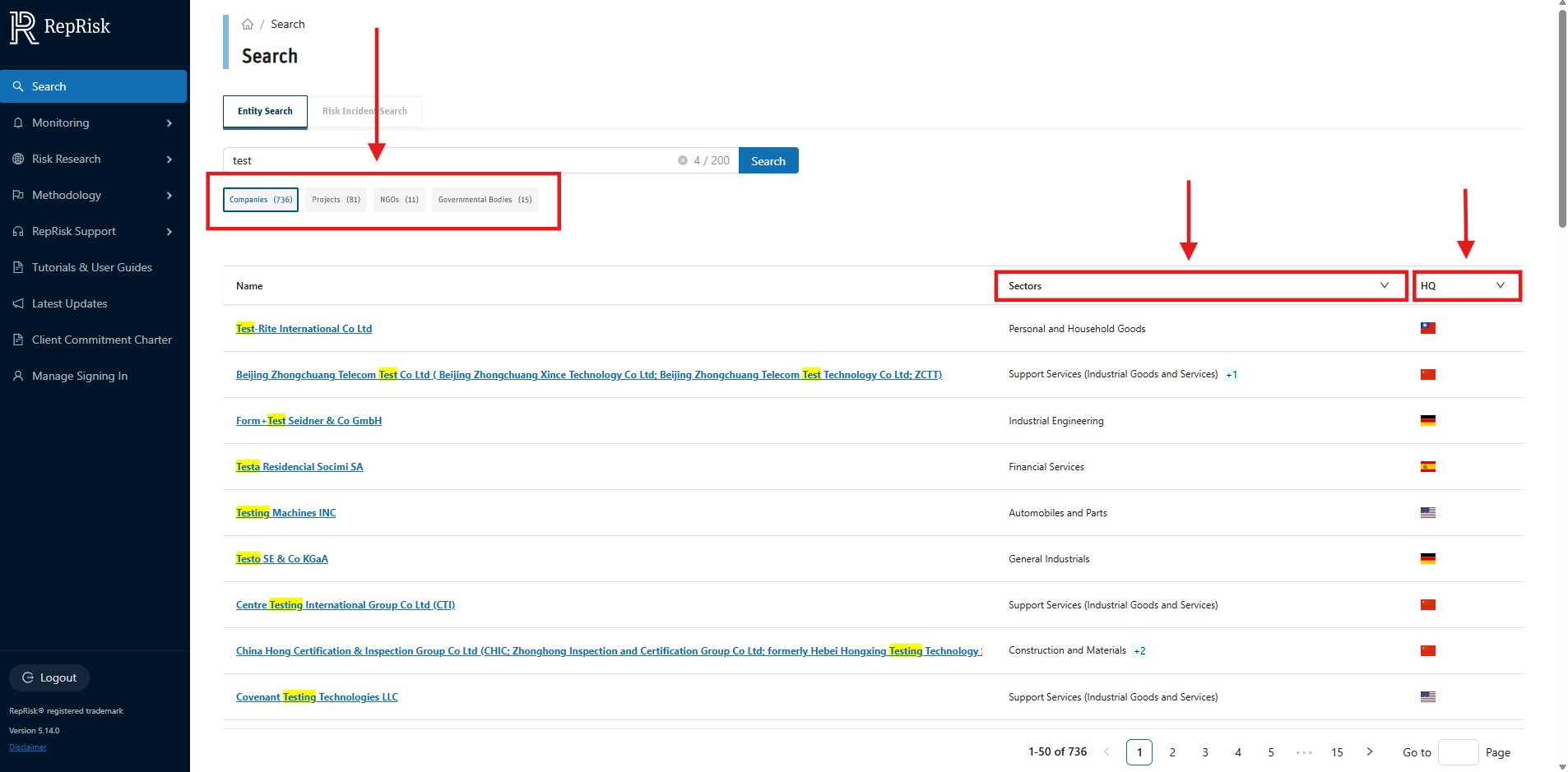This screenshot has width=1568, height=772.
Task: Go to page 3 of results
Action: pyautogui.click(x=1205, y=752)
